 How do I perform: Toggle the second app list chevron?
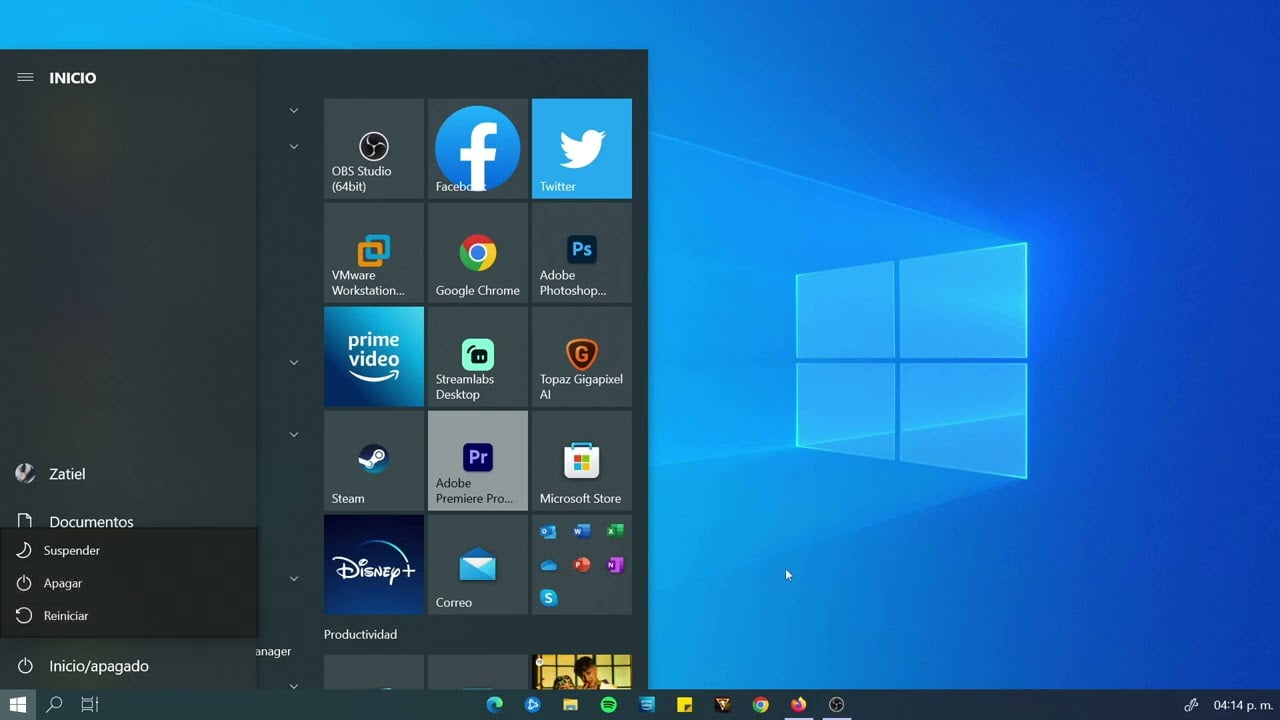click(x=294, y=146)
